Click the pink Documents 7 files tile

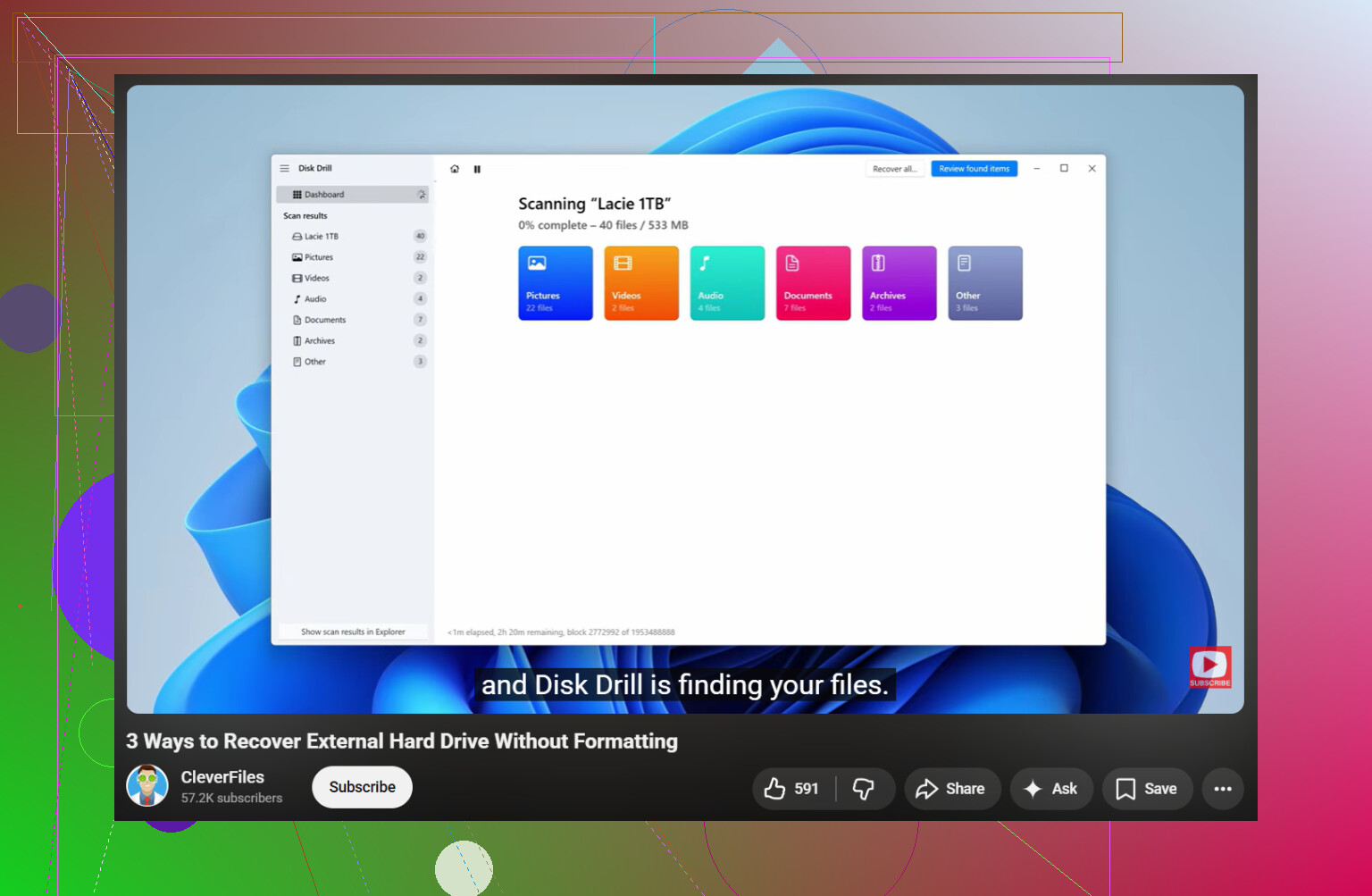[813, 283]
